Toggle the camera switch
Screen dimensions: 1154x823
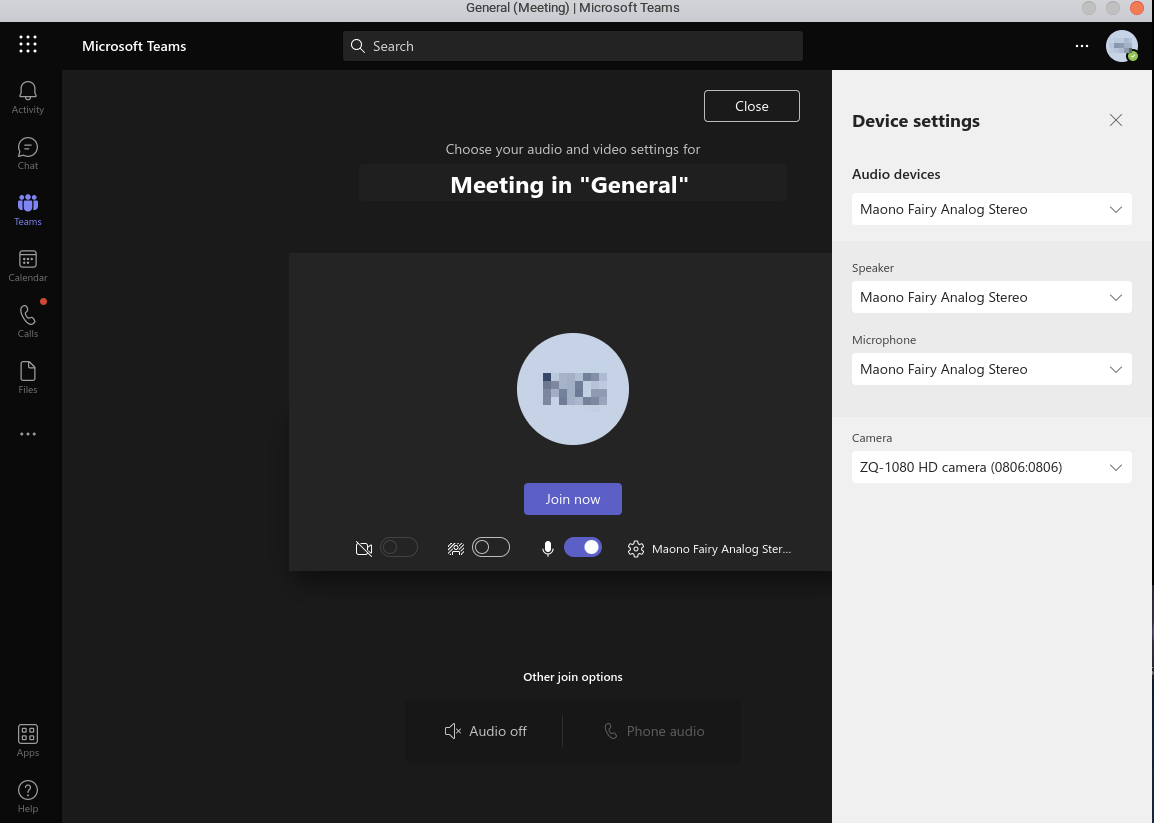point(399,547)
